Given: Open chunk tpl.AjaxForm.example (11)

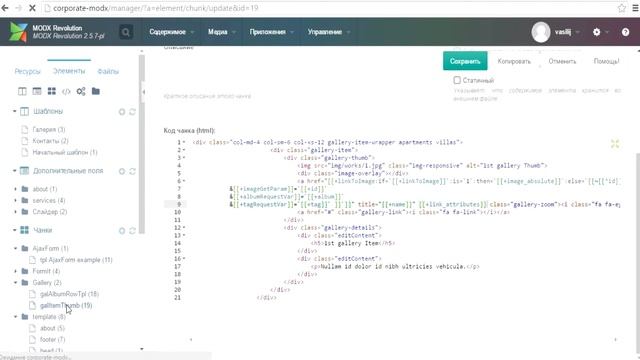Looking at the screenshot, I should [x=76, y=260].
